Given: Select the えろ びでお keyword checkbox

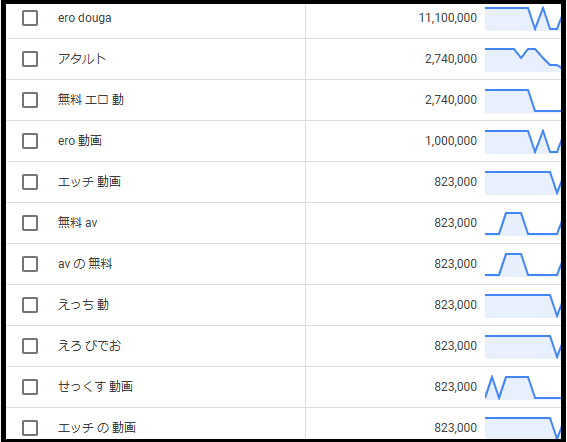Looking at the screenshot, I should [x=30, y=346].
